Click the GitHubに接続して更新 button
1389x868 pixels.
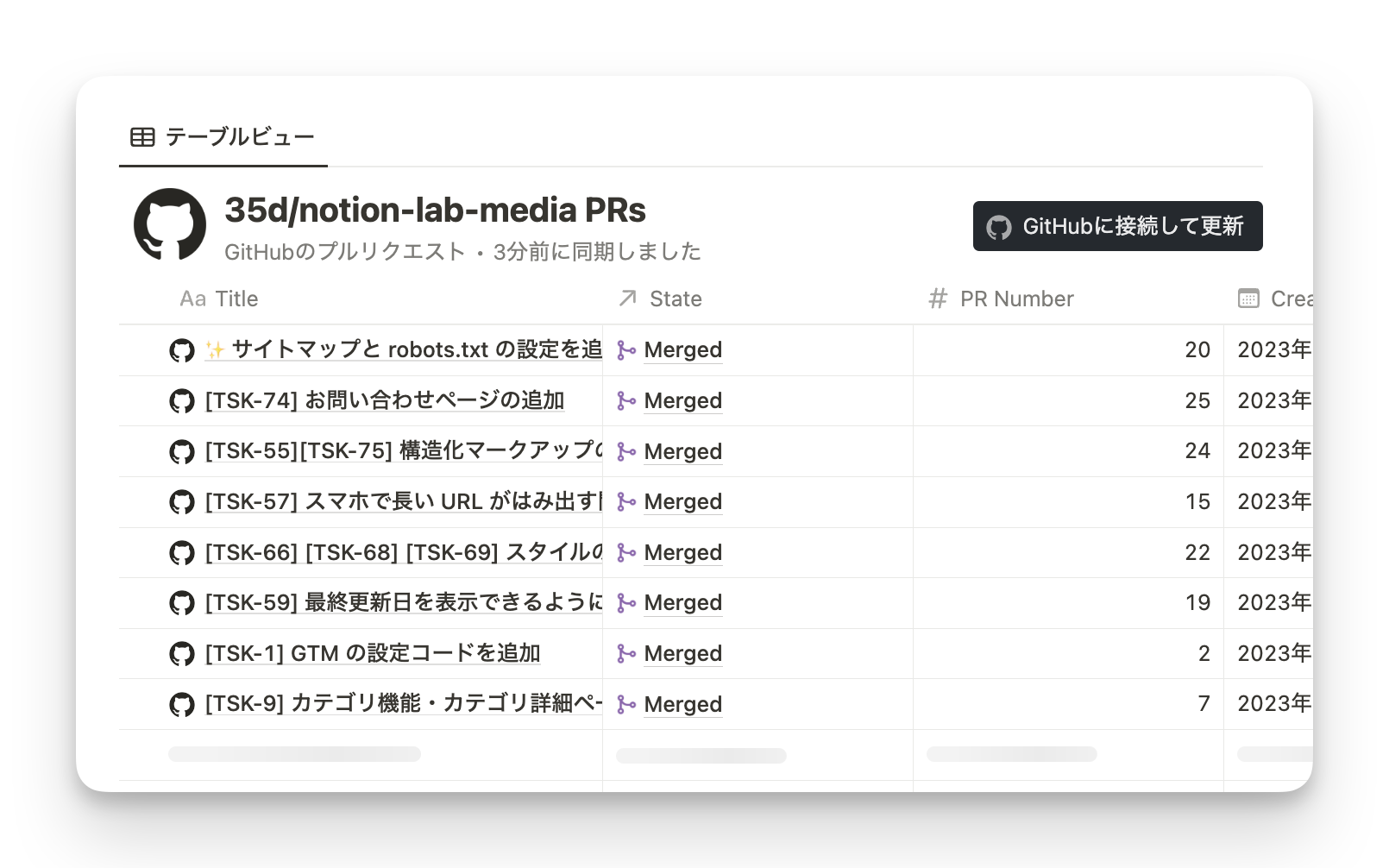tap(1117, 226)
